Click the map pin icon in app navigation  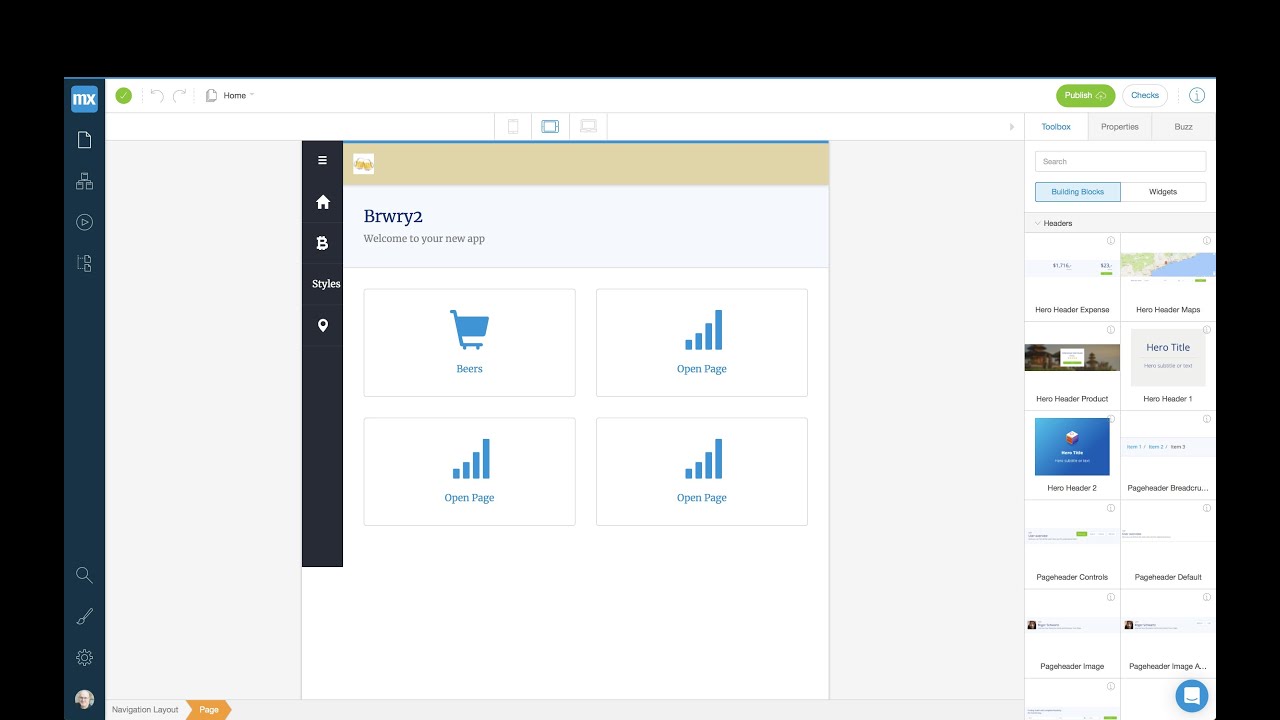[322, 325]
